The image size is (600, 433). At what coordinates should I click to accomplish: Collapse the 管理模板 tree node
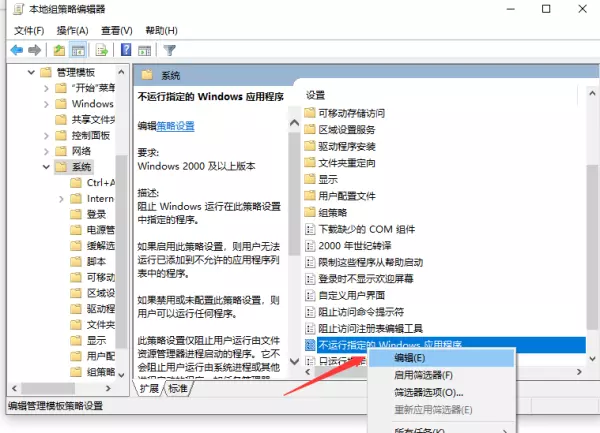coord(31,72)
